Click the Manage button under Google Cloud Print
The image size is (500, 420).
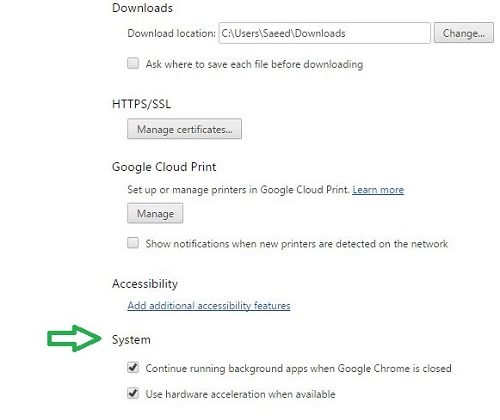(x=155, y=213)
